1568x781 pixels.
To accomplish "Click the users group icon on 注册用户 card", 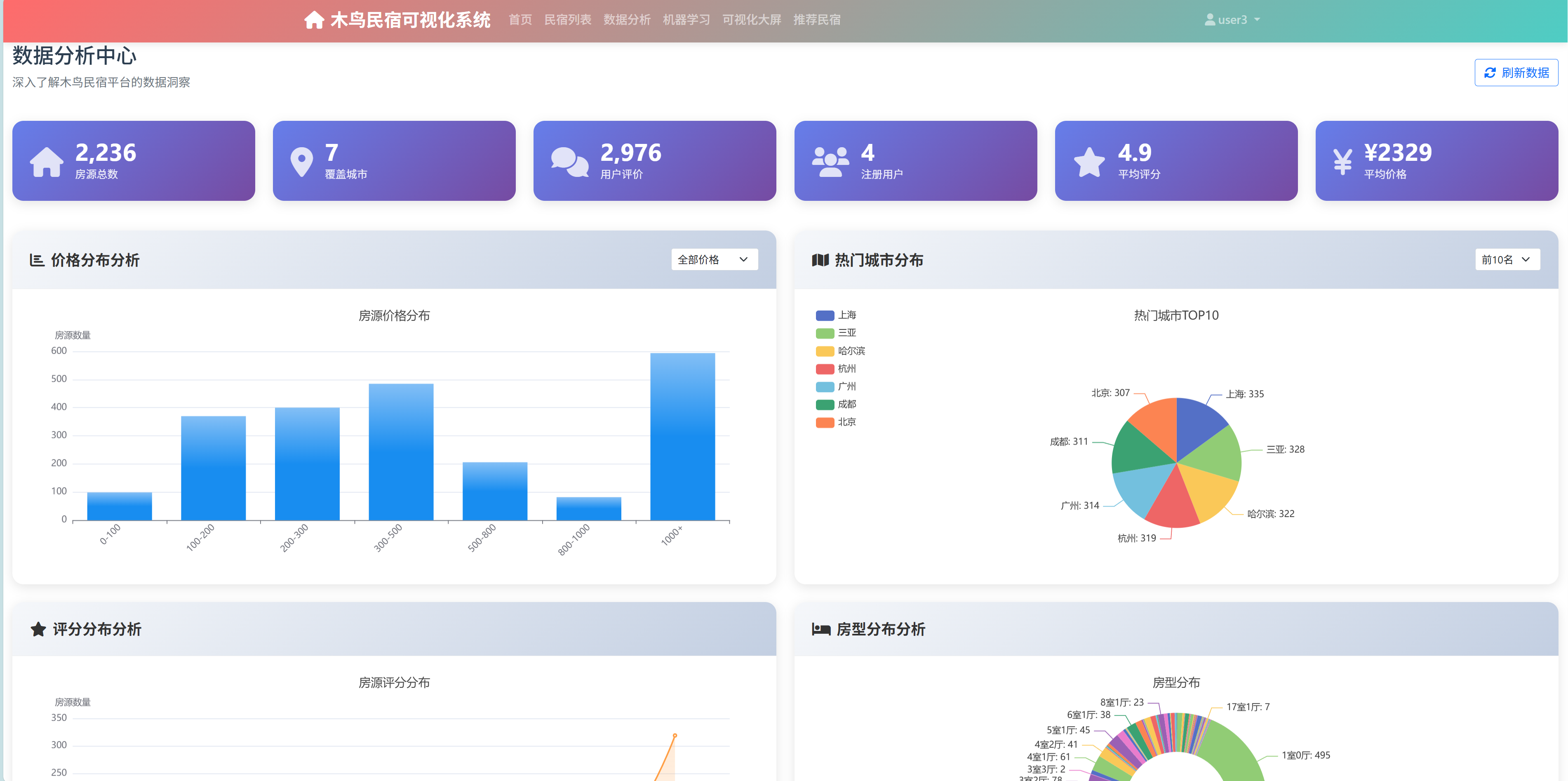I will (830, 162).
